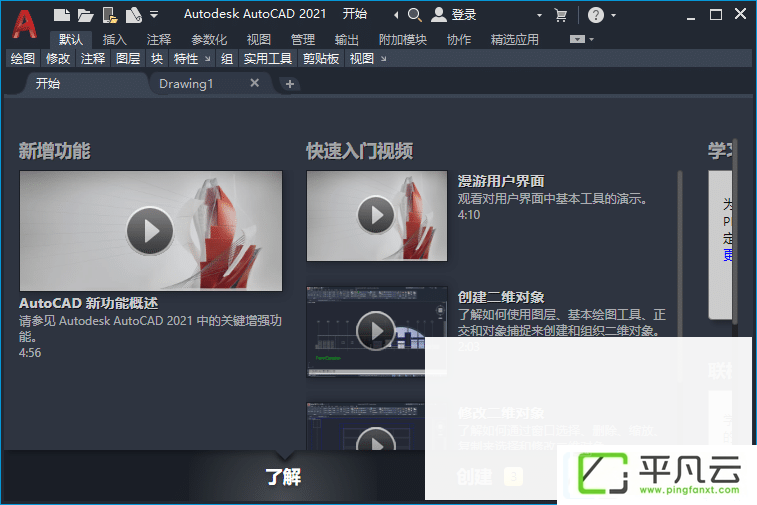Close the Drawing1 tab
This screenshot has height=505, width=757.
(x=254, y=83)
